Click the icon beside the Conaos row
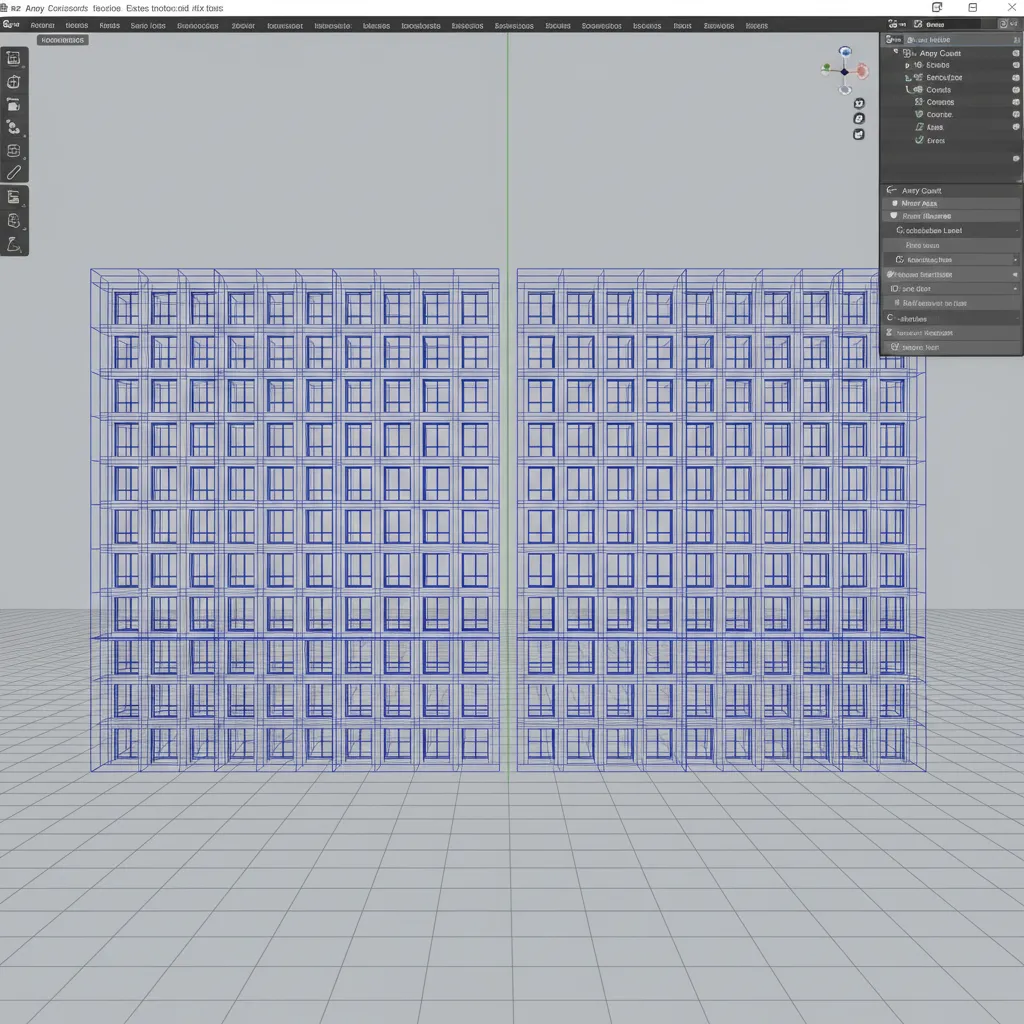This screenshot has height=1024, width=1024. pyautogui.click(x=919, y=102)
